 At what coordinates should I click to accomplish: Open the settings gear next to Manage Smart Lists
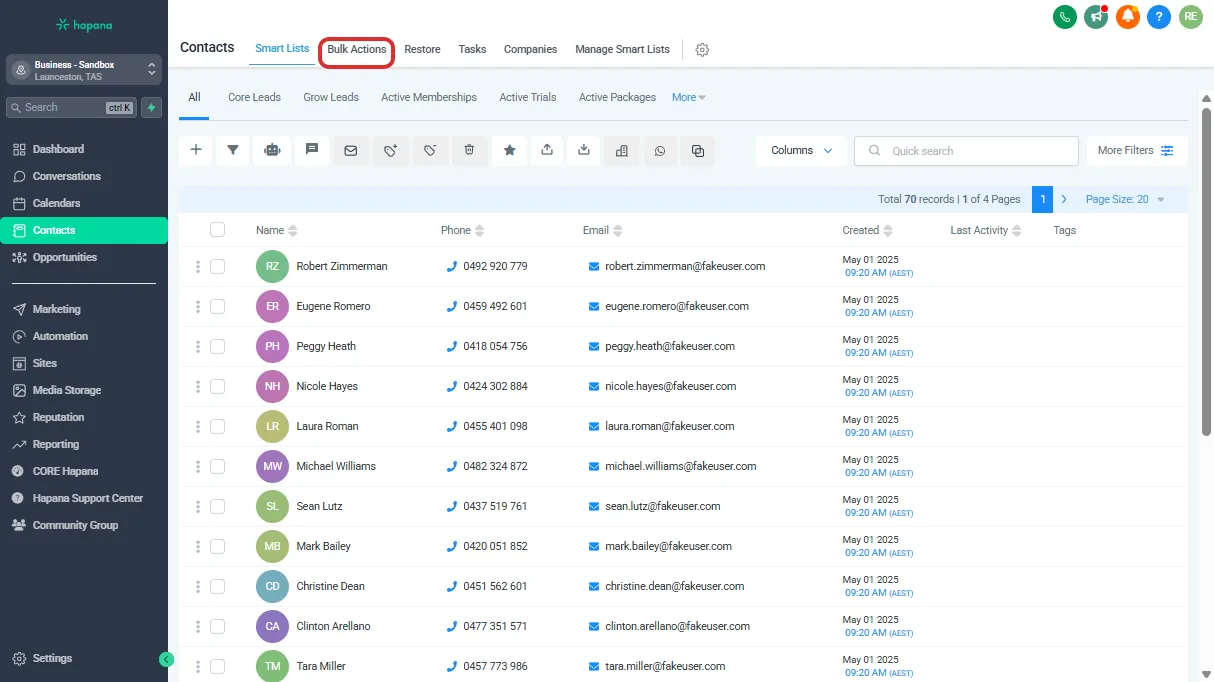pos(702,50)
